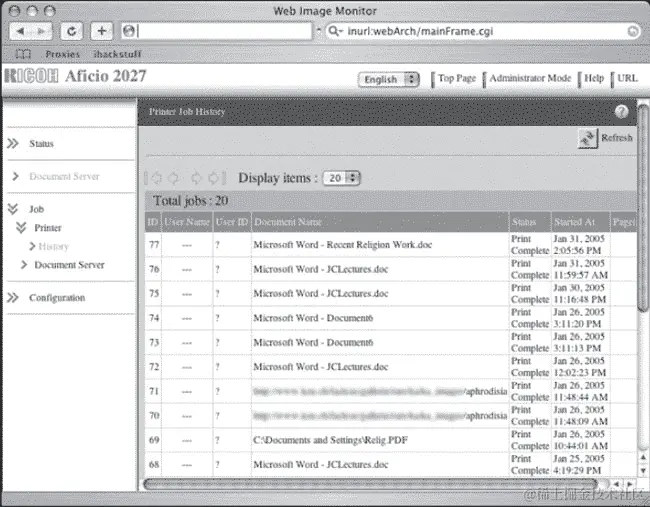This screenshot has width=650, height=507.
Task: Select History under Printer
Action: 53,247
